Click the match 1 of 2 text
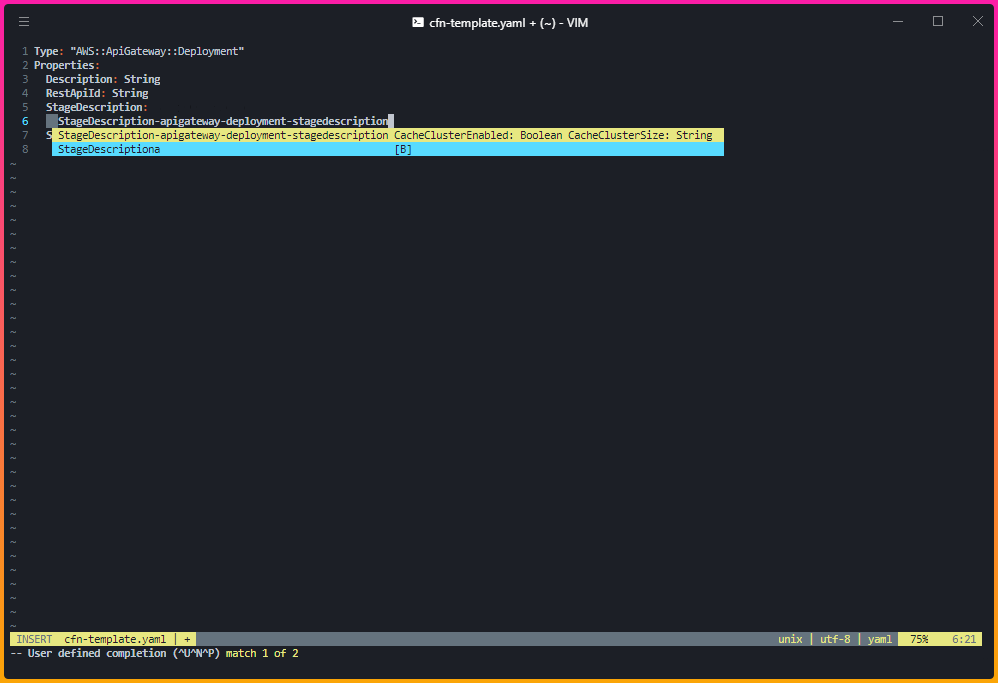 pyautogui.click(x=262, y=653)
